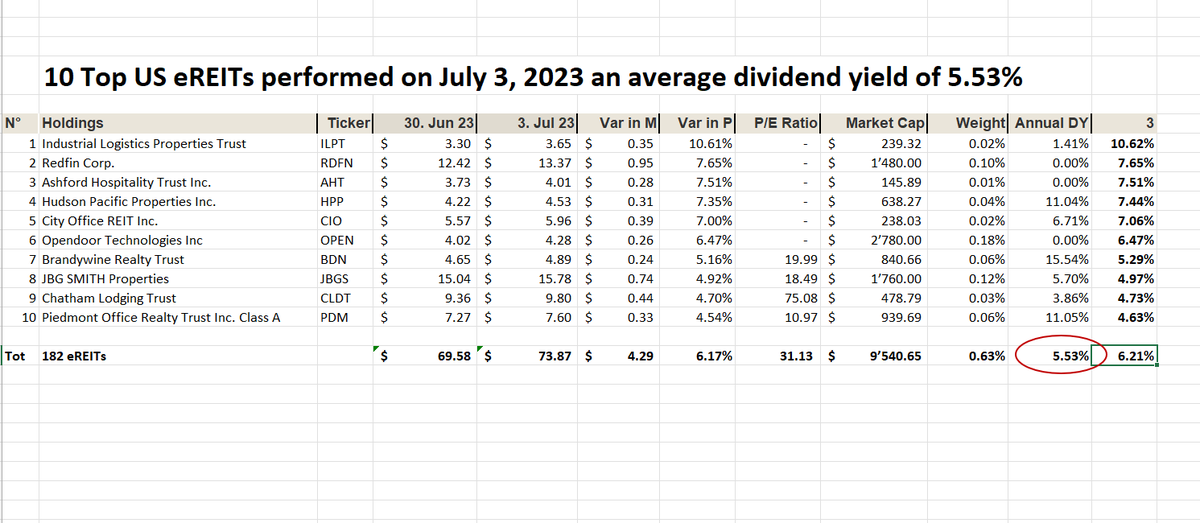The height and width of the screenshot is (523, 1200).
Task: Click the 182 eREITs total label
Action: [x=177, y=356]
